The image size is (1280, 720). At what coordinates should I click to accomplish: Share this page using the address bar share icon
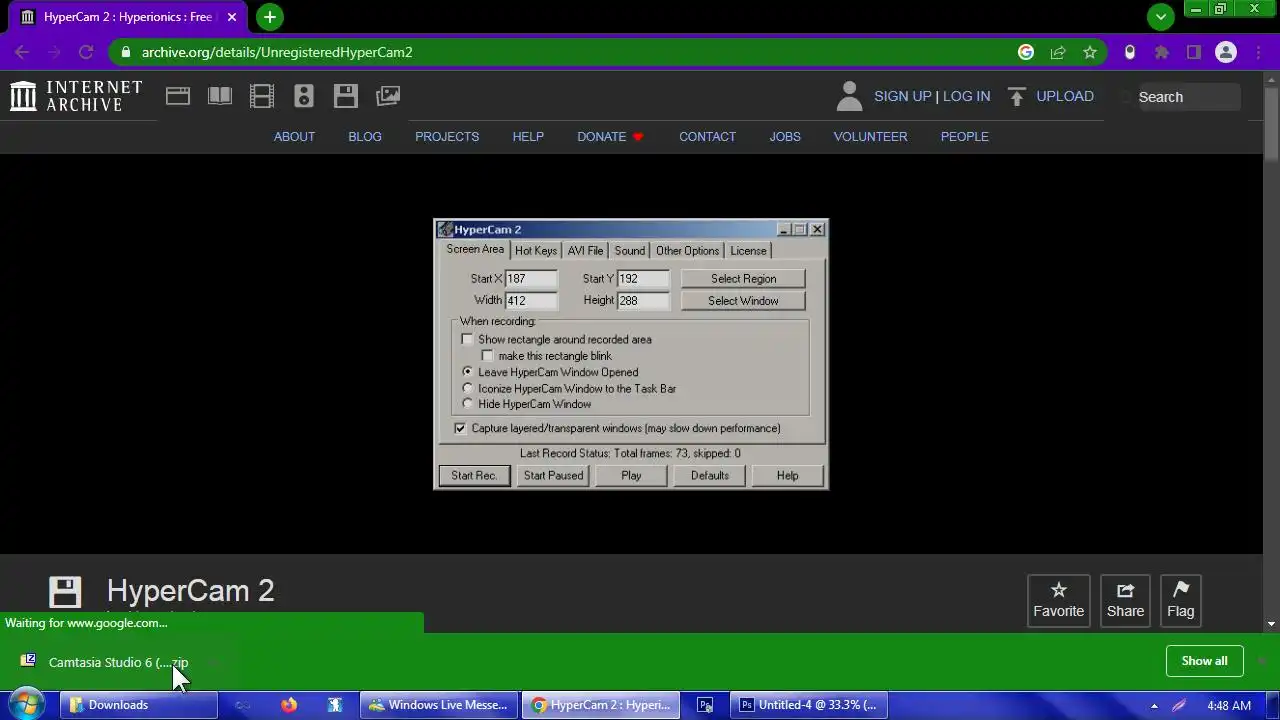[x=1058, y=52]
